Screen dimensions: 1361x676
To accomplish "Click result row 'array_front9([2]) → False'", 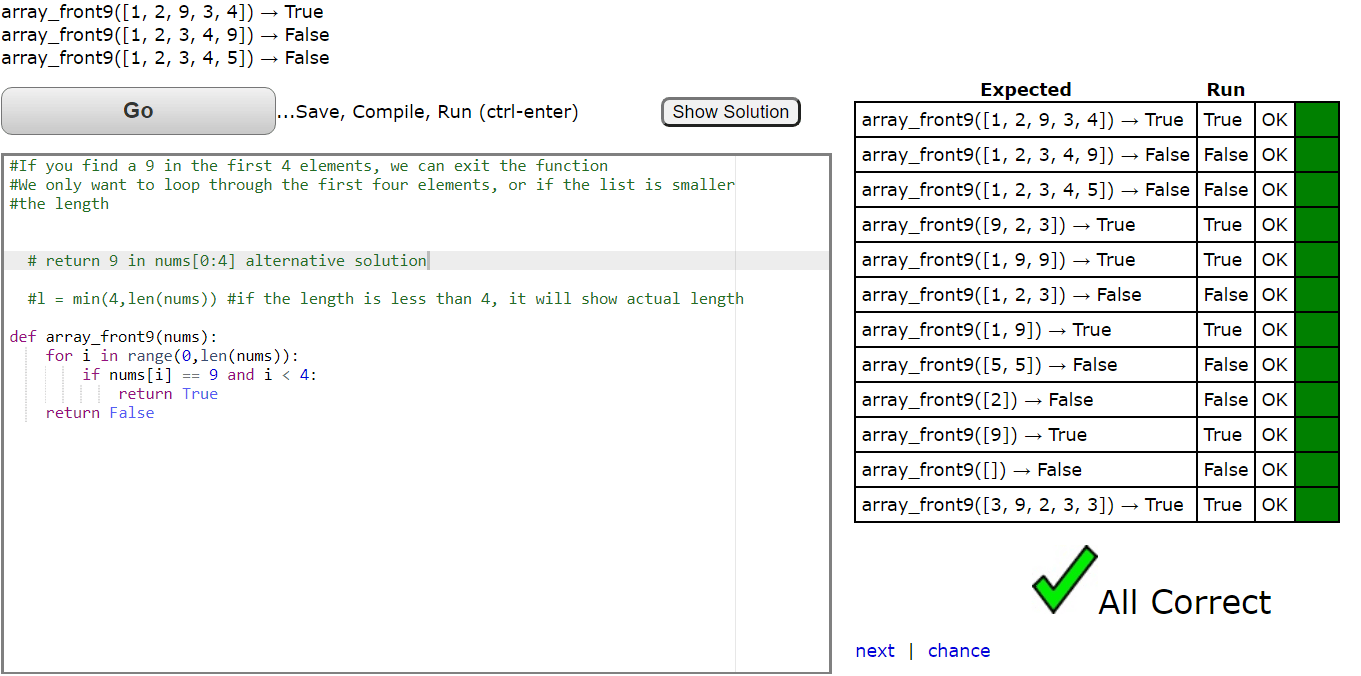I will [x=1097, y=400].
